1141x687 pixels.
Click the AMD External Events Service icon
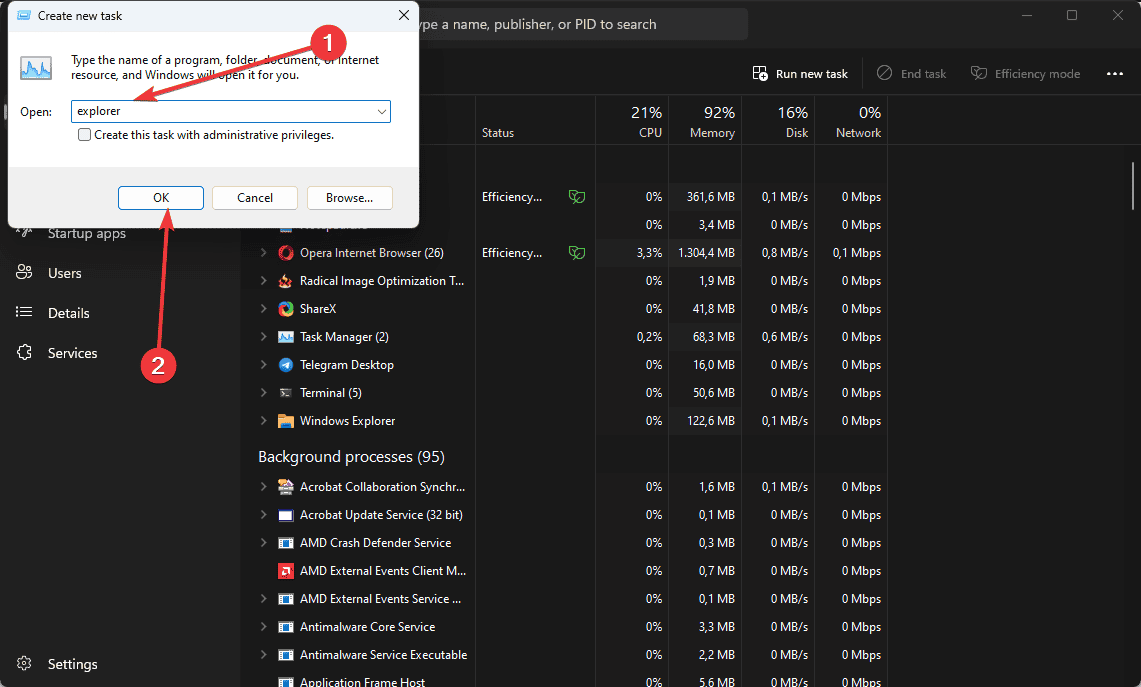coord(286,599)
